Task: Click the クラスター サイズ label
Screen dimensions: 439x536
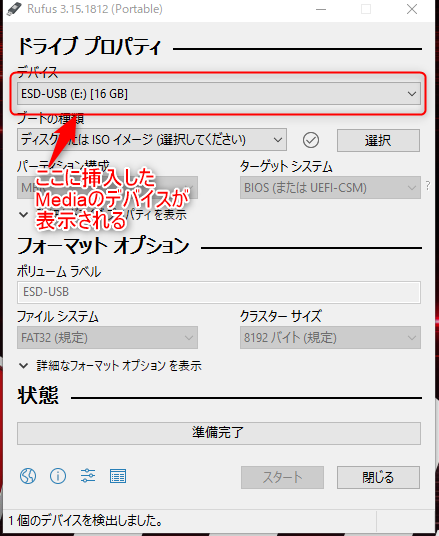Action: [281, 316]
